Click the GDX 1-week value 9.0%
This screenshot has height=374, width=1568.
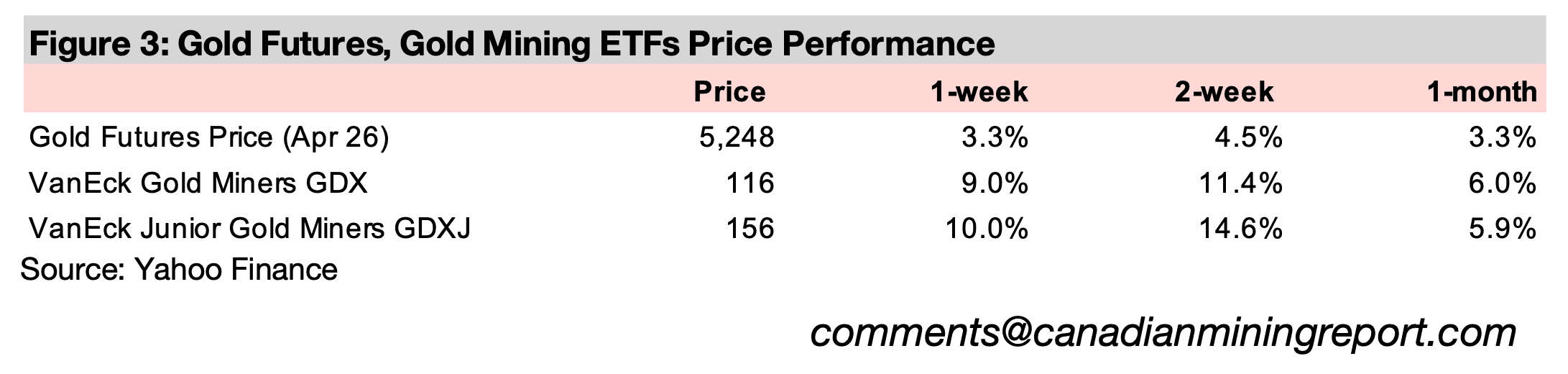995,183
